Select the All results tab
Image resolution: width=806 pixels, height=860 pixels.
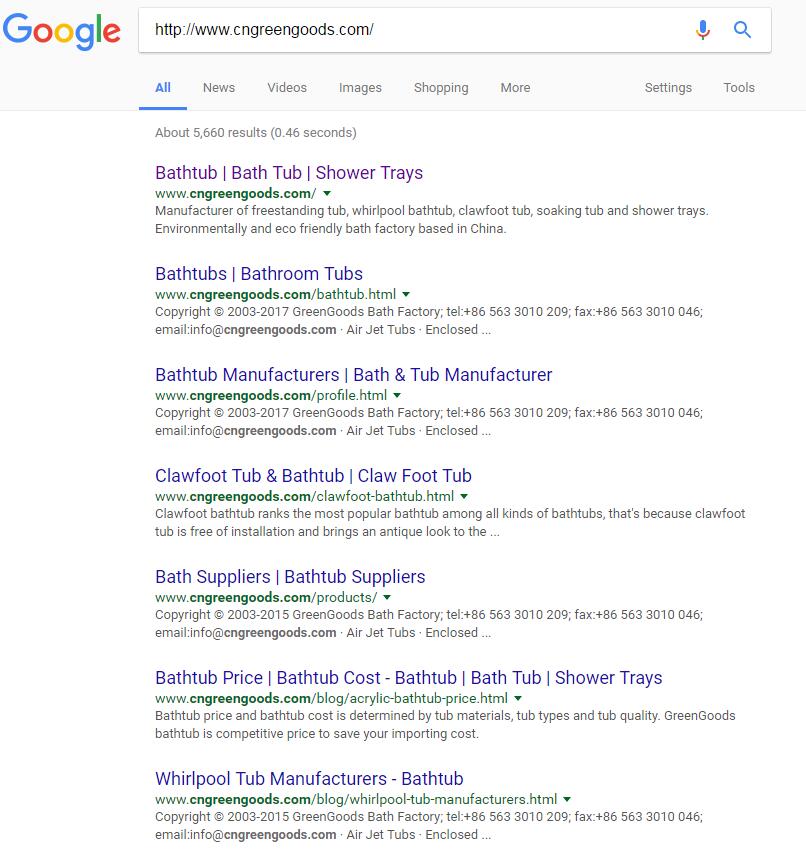[x=163, y=88]
